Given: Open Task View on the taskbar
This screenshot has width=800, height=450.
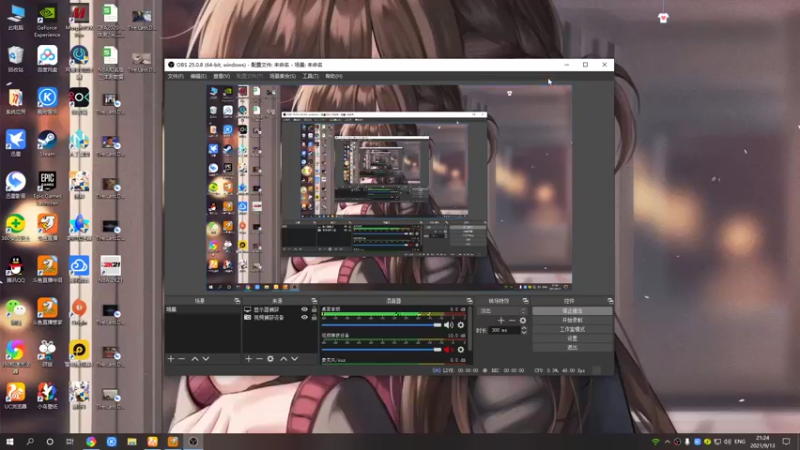Looking at the screenshot, I should pyautogui.click(x=70, y=442).
